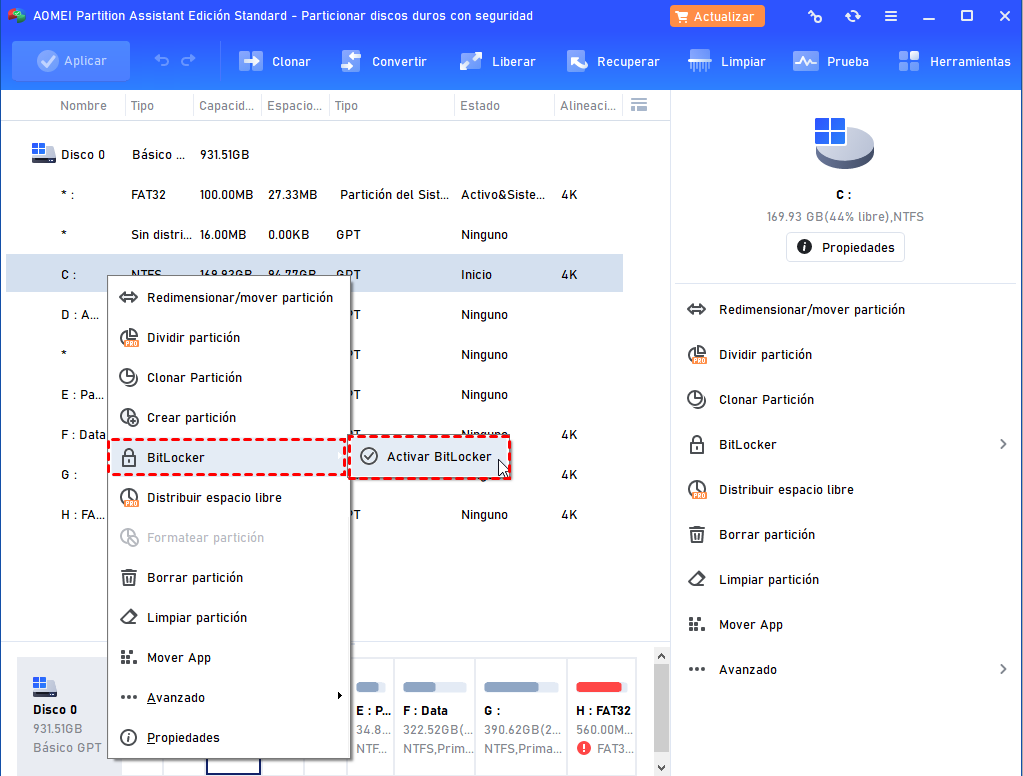This screenshot has width=1023, height=776.
Task: Click the refresh icon in title bar
Action: (853, 16)
